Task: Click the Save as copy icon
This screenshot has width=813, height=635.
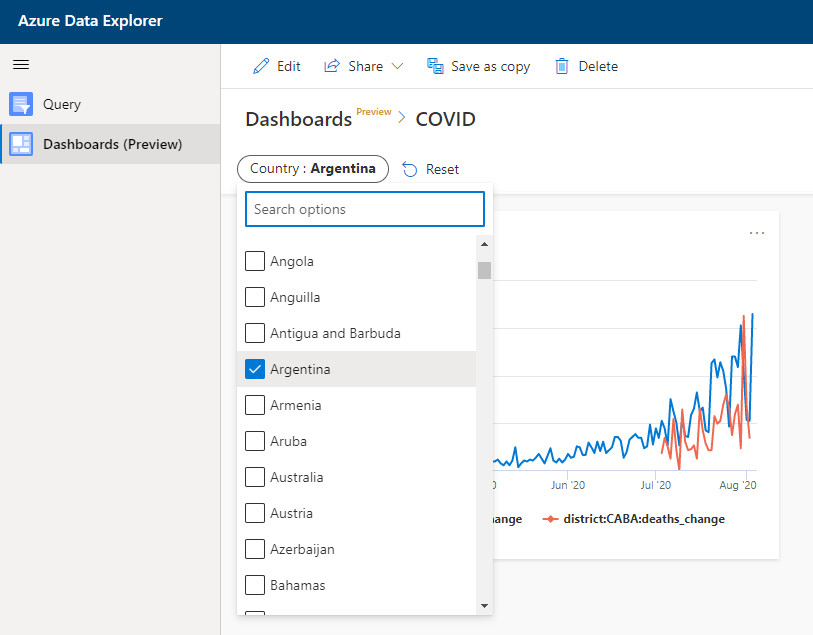Action: point(435,66)
